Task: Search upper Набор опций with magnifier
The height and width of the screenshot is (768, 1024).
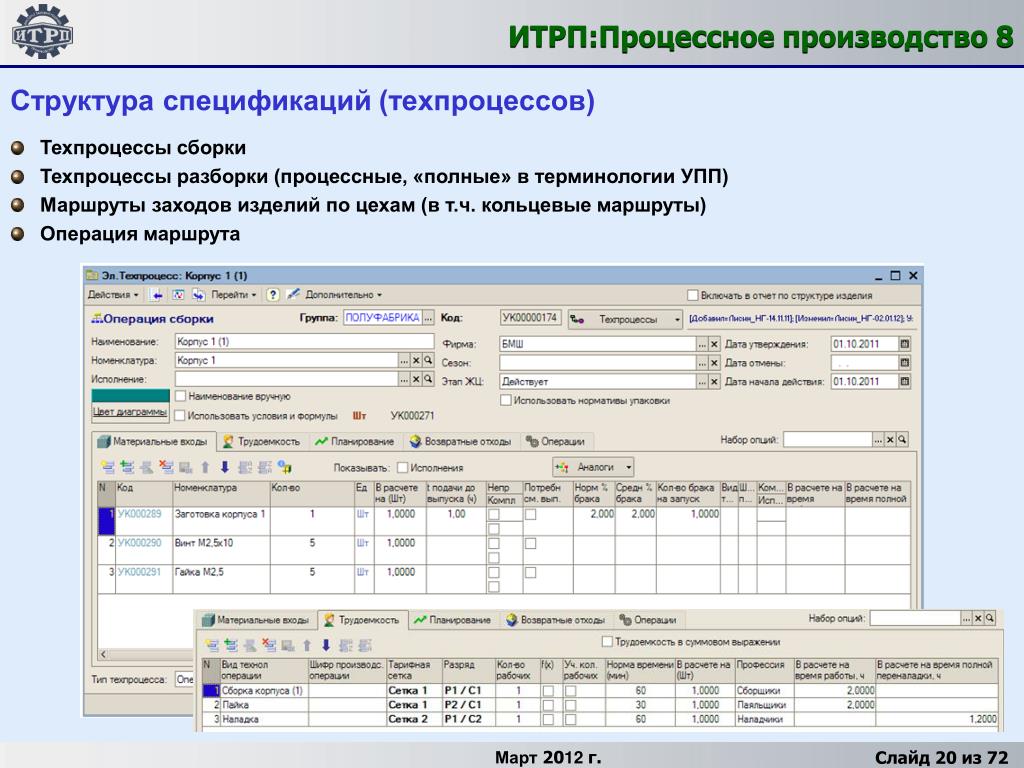Action: click(902, 440)
